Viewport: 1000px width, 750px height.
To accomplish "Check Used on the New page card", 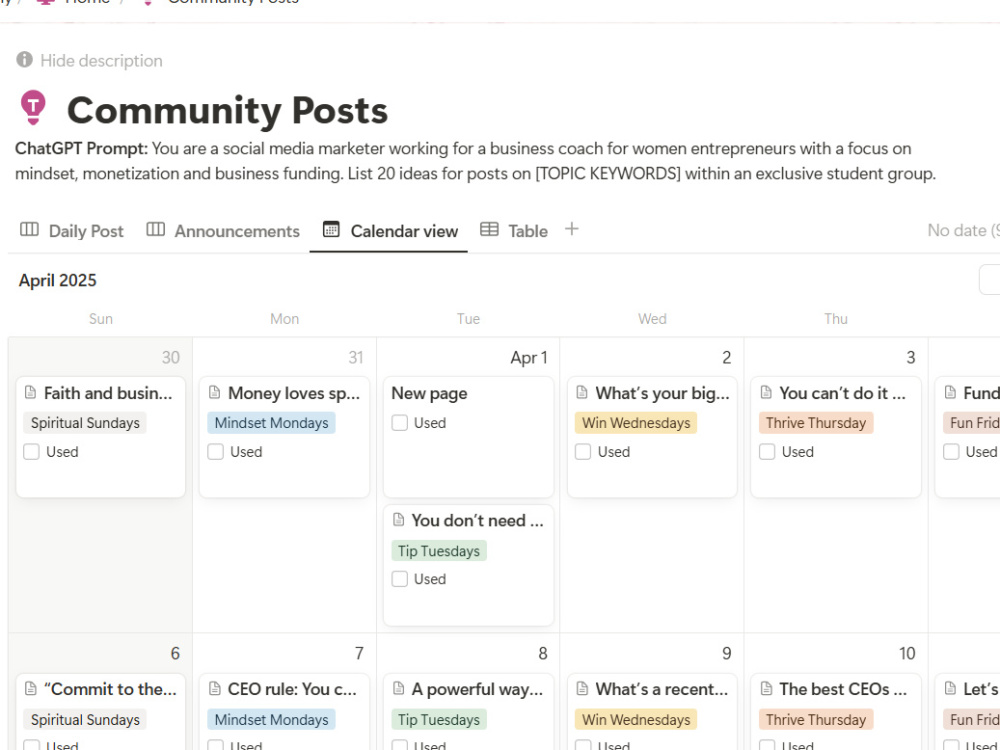I will pos(400,423).
